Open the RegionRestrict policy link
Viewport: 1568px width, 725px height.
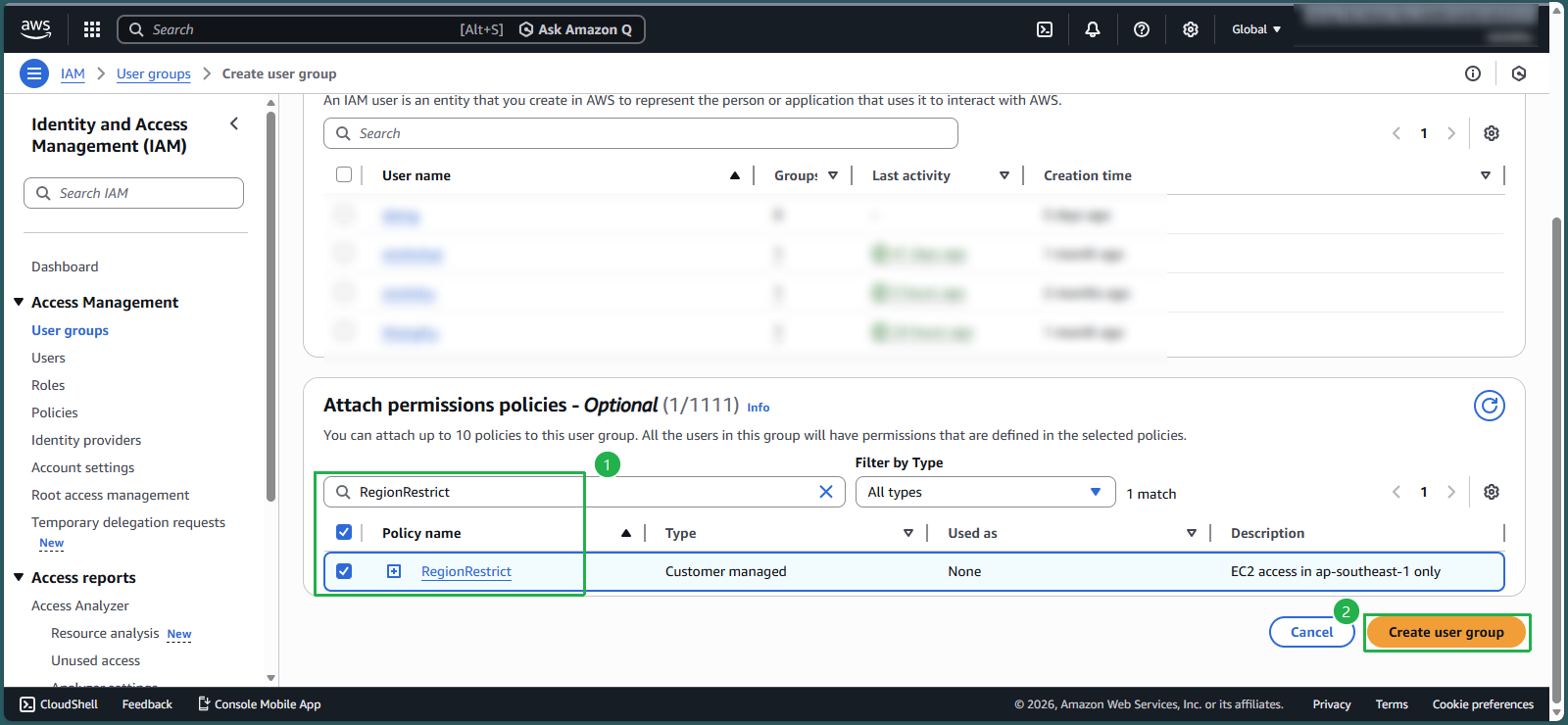tap(466, 571)
